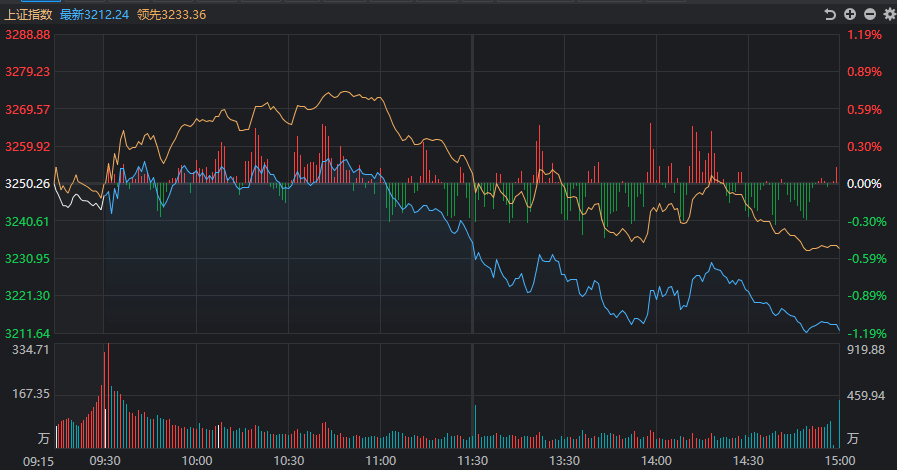The width and height of the screenshot is (897, 470).
Task: Click the 334.71 volume axis label
Action: point(30,350)
